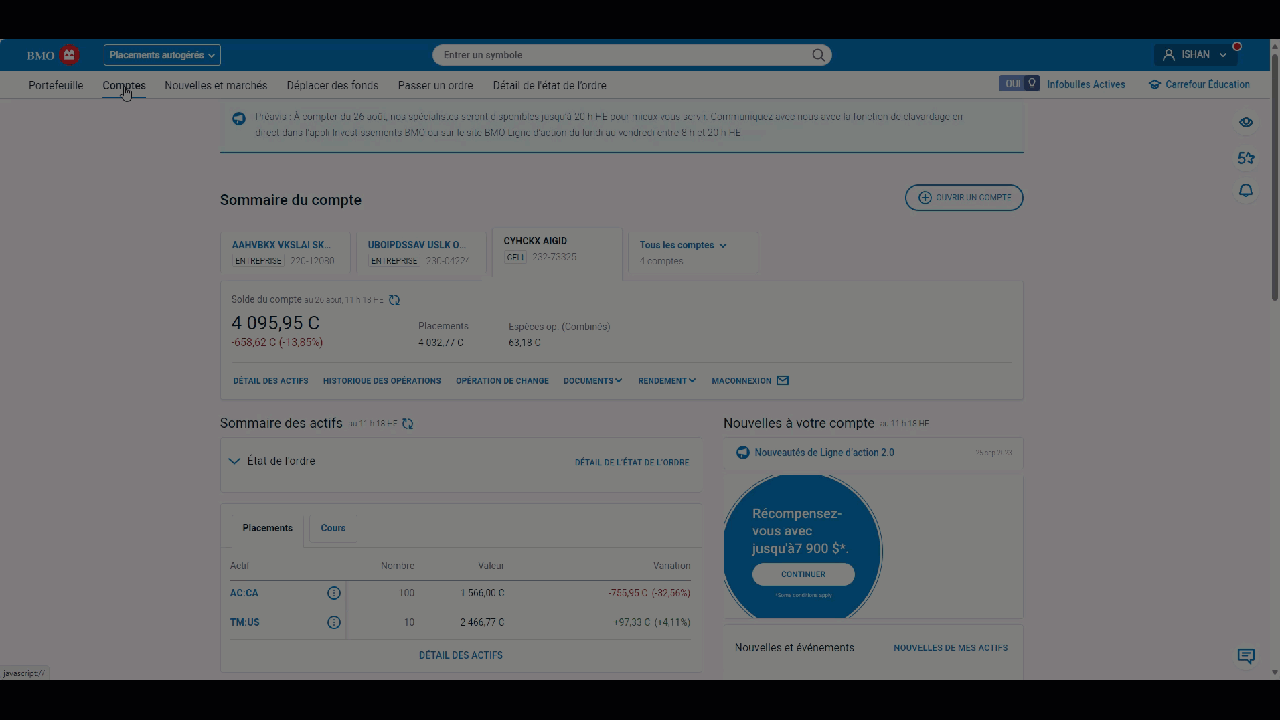Open Passer un ordre menu

point(435,85)
